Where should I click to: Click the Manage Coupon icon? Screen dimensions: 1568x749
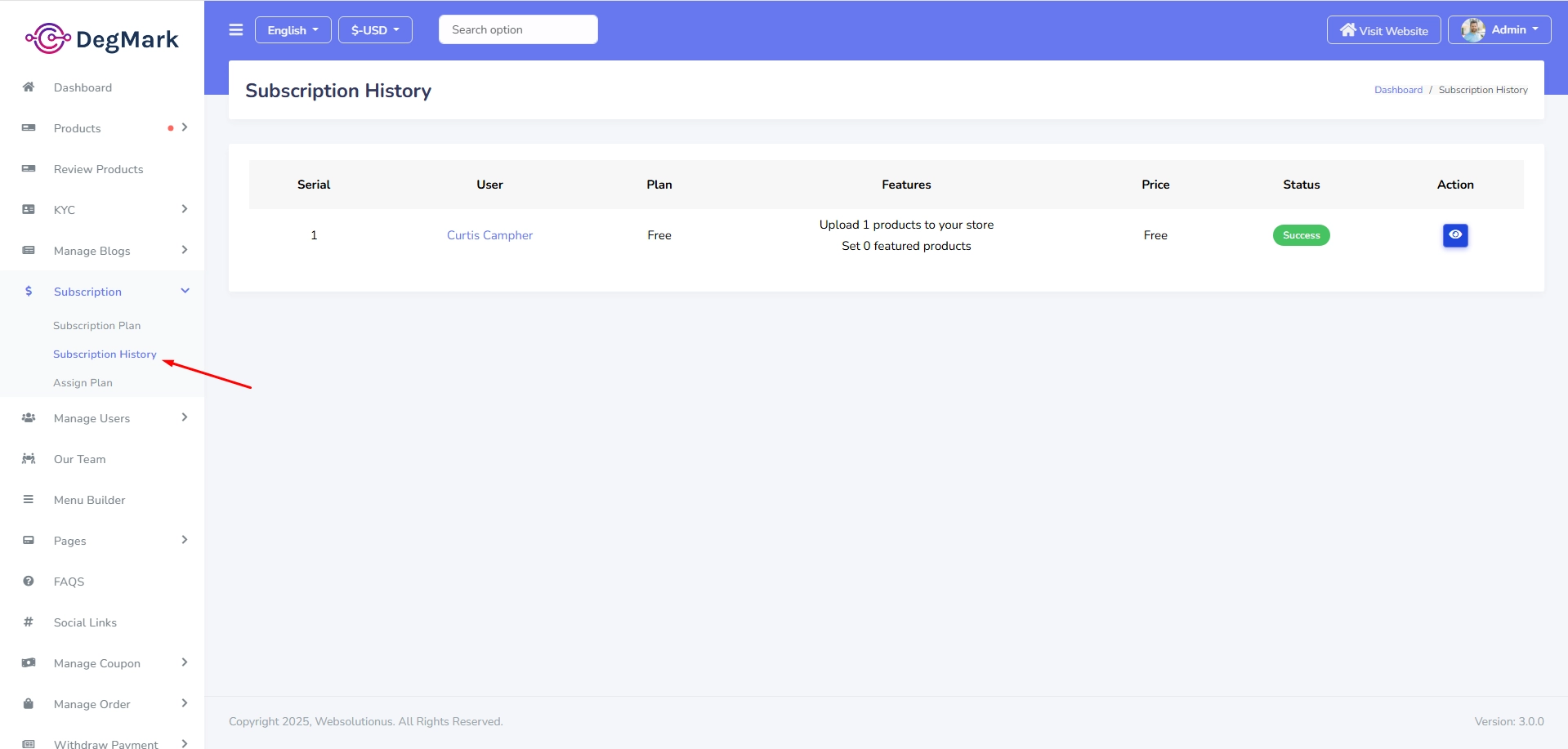(29, 663)
